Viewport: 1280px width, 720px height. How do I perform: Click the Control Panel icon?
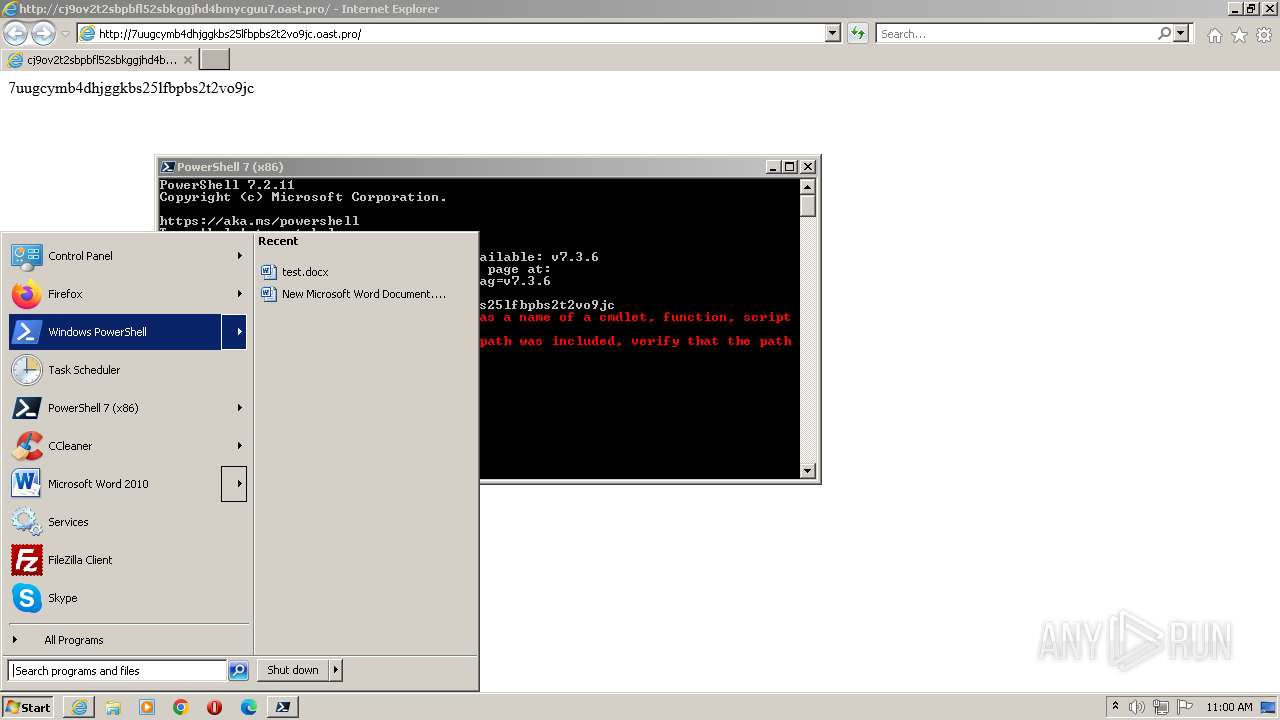26,256
